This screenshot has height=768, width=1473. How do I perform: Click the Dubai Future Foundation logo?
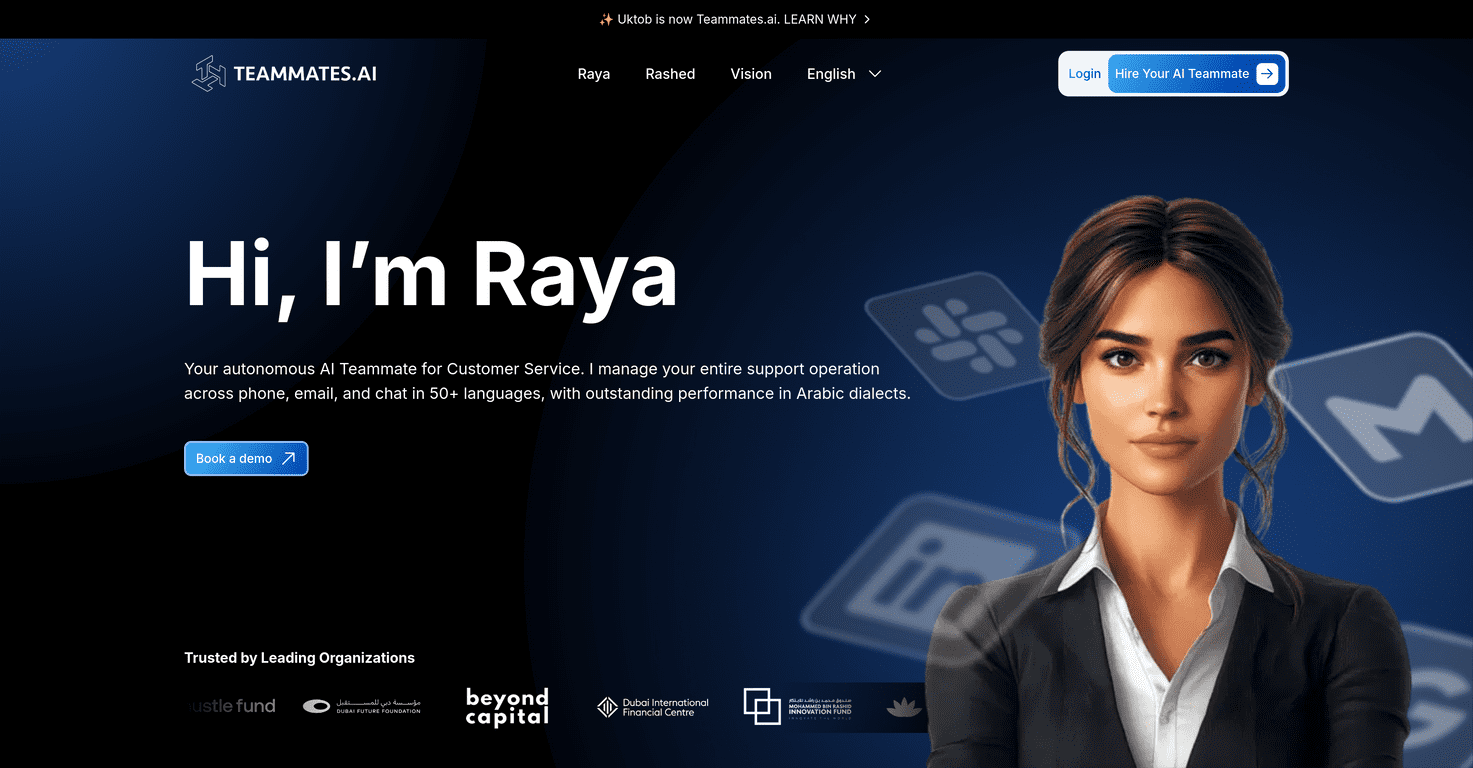(x=362, y=706)
